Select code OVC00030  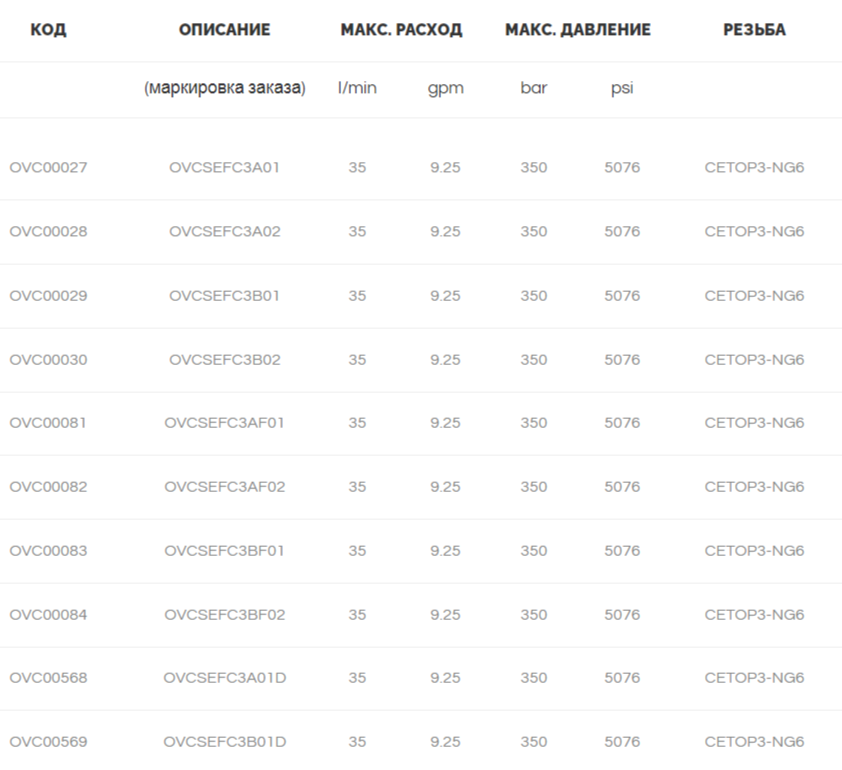[48, 360]
